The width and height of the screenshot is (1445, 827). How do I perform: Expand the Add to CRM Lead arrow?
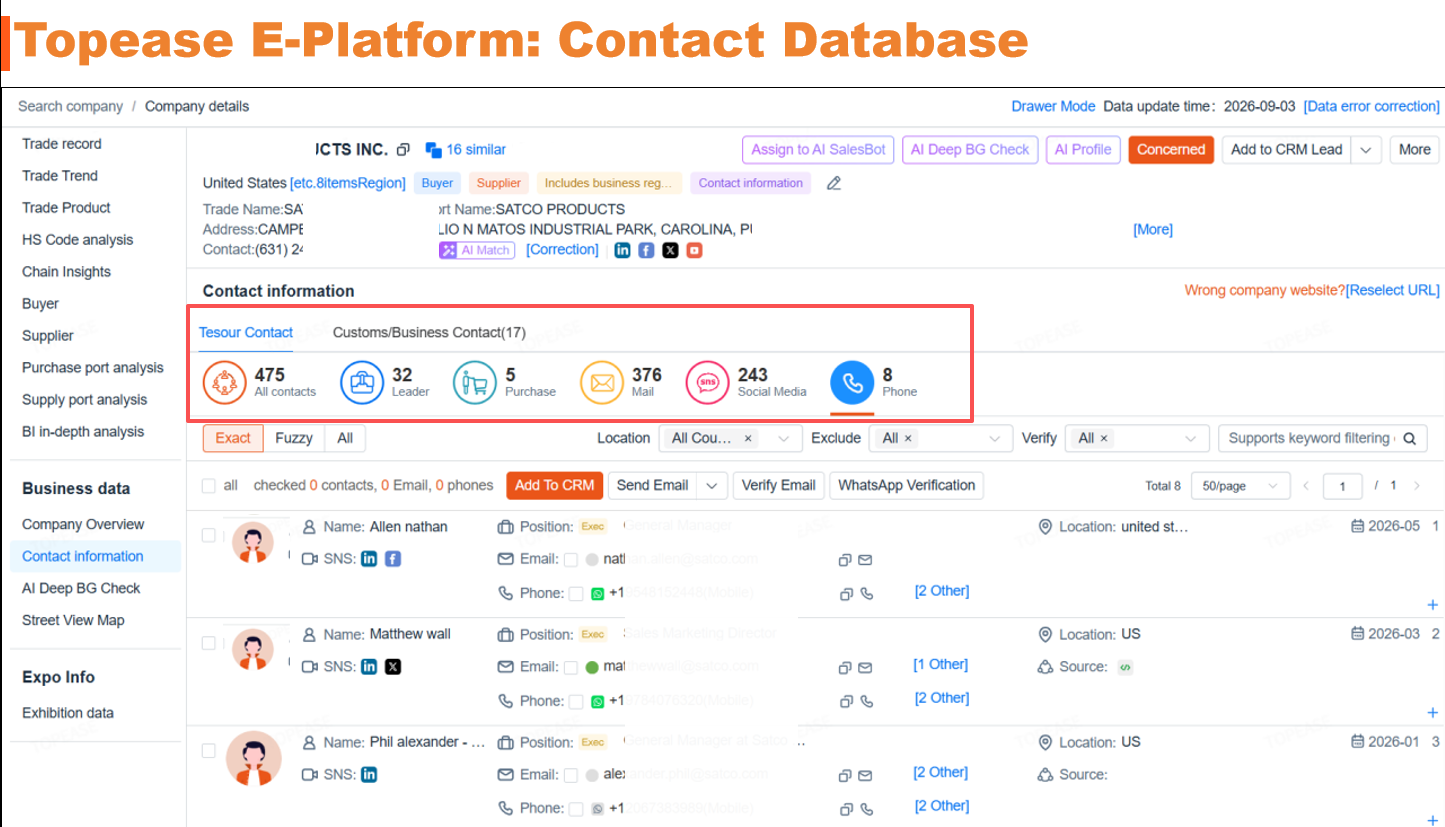[x=1366, y=150]
